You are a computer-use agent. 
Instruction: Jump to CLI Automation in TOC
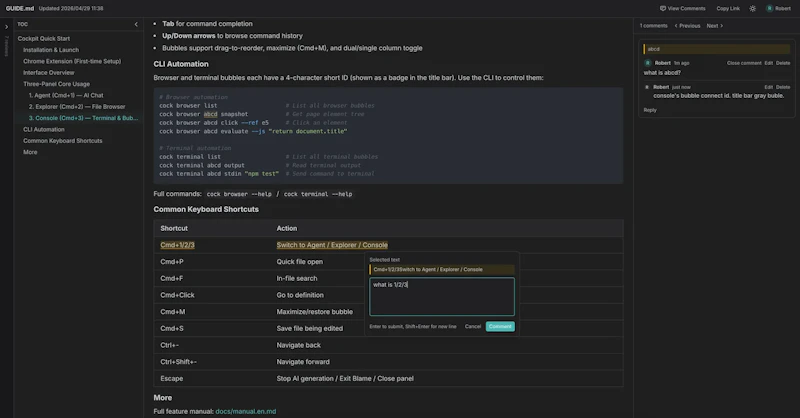(43, 130)
